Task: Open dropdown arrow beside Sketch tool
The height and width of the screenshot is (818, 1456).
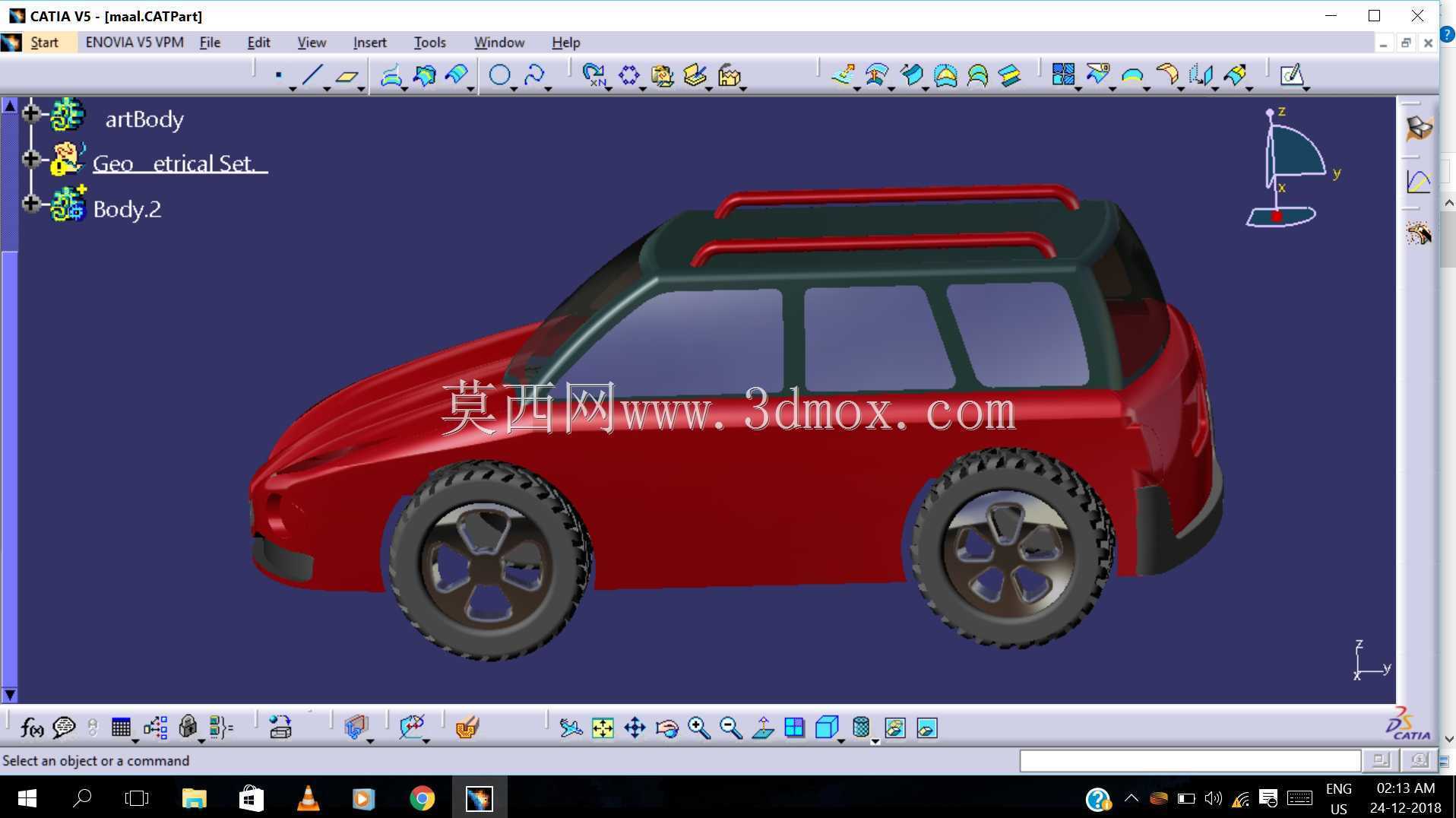Action: click(1306, 90)
